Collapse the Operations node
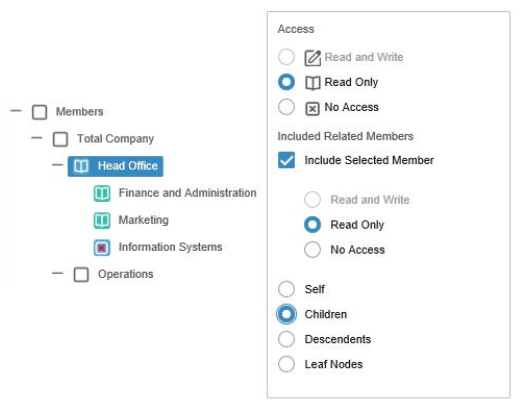This screenshot has height=408, width=521. click(x=57, y=273)
